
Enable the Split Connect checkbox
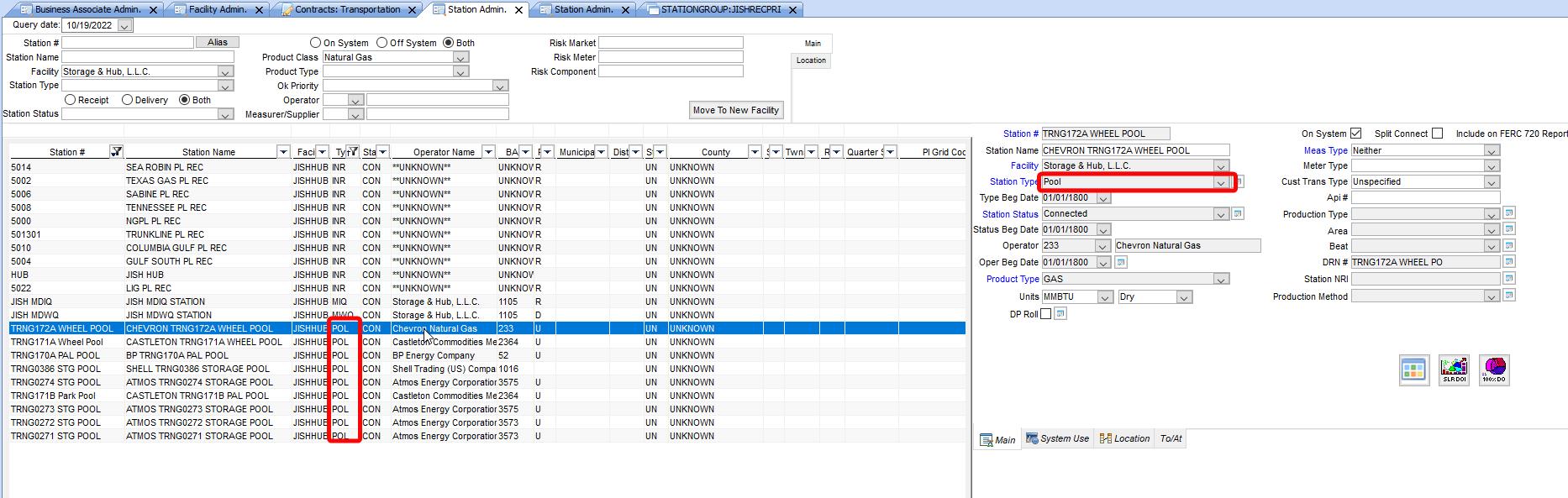pos(1437,134)
